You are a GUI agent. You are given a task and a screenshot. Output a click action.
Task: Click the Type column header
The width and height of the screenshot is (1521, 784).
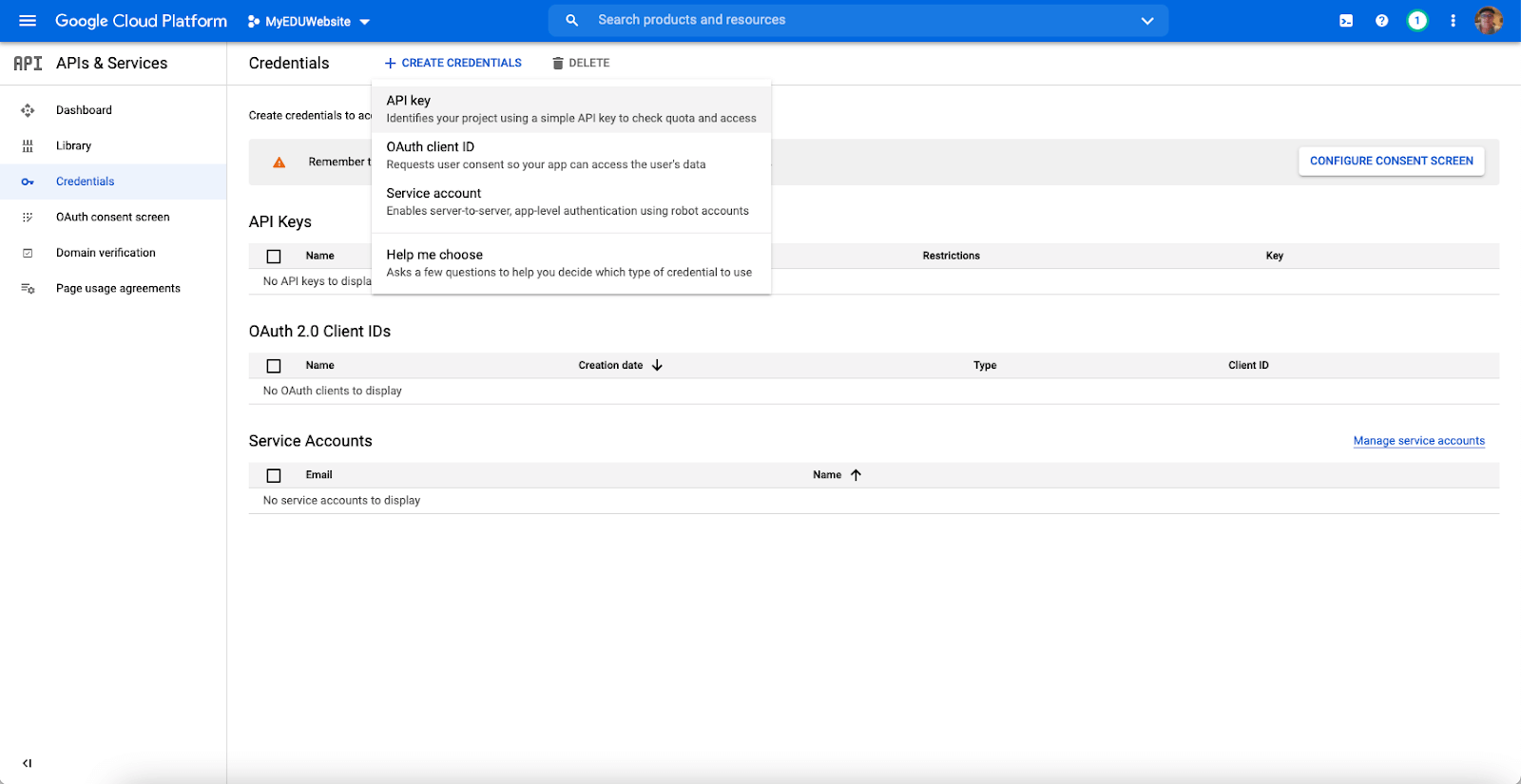(985, 366)
